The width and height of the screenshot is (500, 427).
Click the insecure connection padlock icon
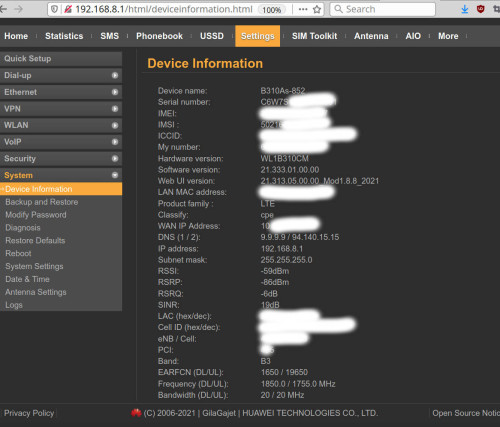click(68, 9)
